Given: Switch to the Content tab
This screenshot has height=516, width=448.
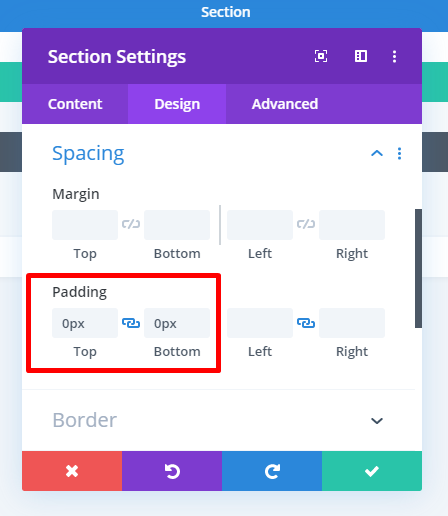Looking at the screenshot, I should (75, 104).
